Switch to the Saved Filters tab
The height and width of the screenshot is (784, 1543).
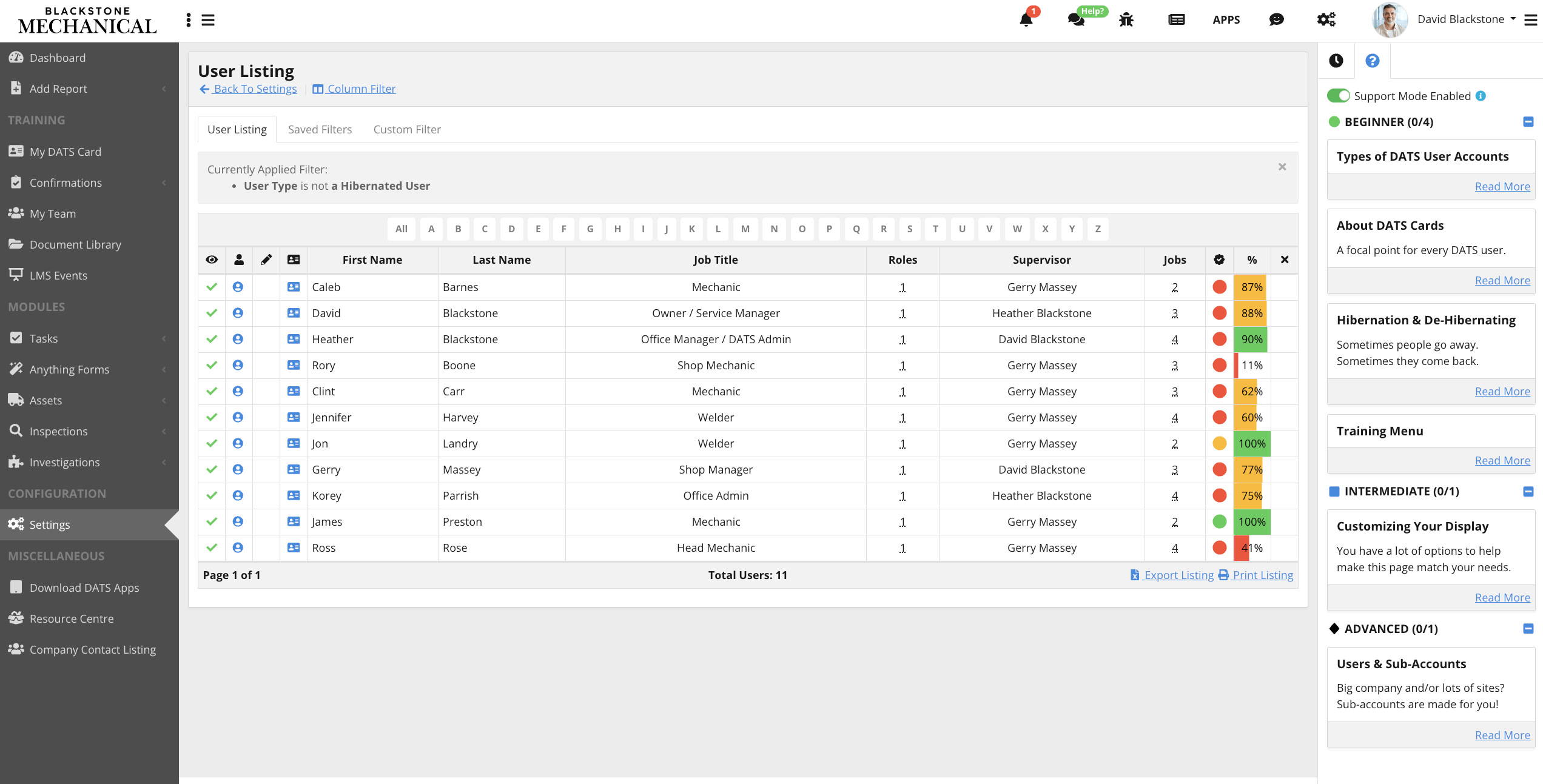point(320,129)
